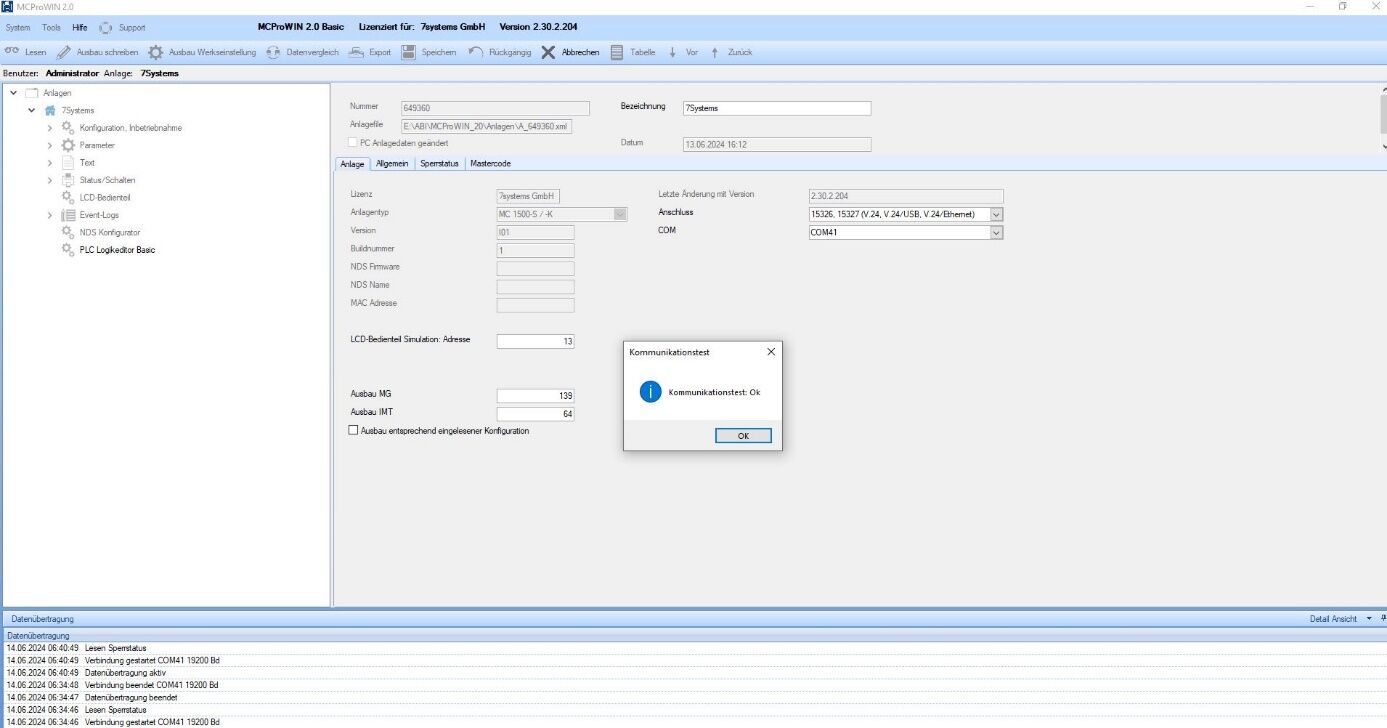The width and height of the screenshot is (1387, 728).
Task: Switch to the Sperrstatus tab
Action: [440, 164]
